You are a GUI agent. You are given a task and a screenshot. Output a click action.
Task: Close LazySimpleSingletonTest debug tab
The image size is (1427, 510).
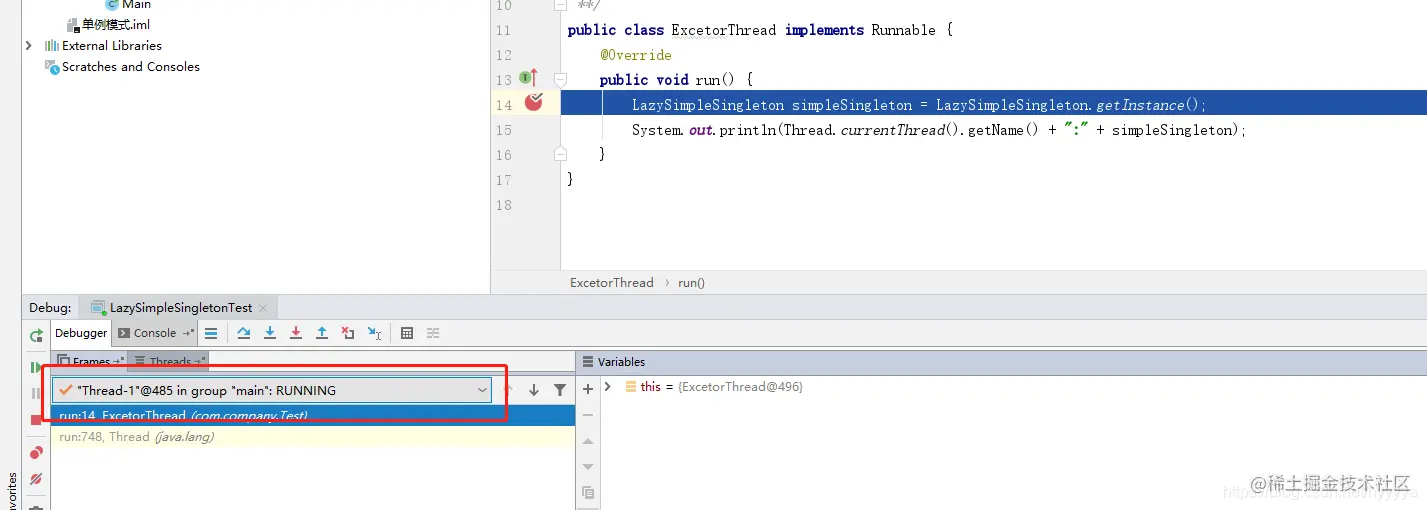point(263,308)
